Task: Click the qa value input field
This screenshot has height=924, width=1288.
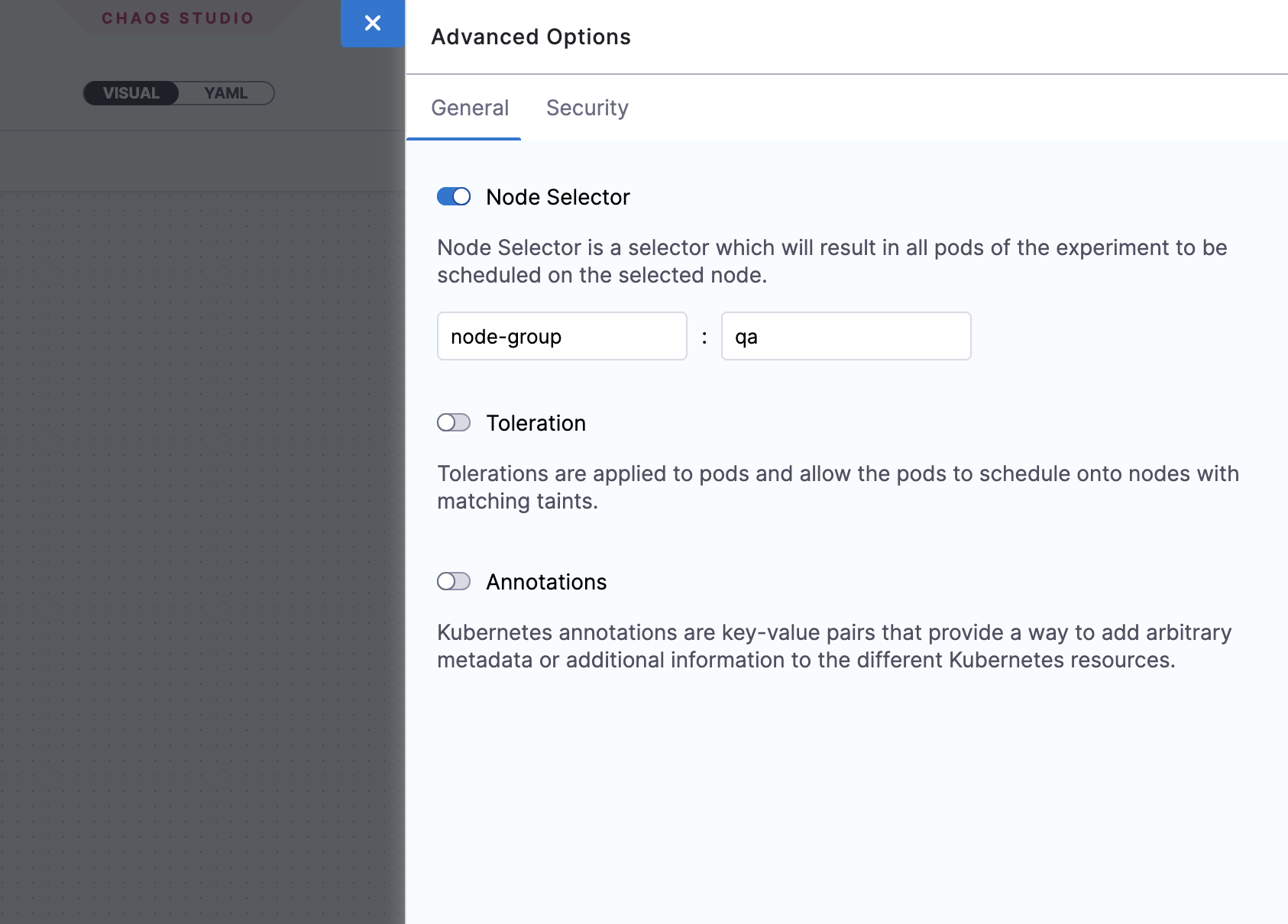Action: click(846, 336)
